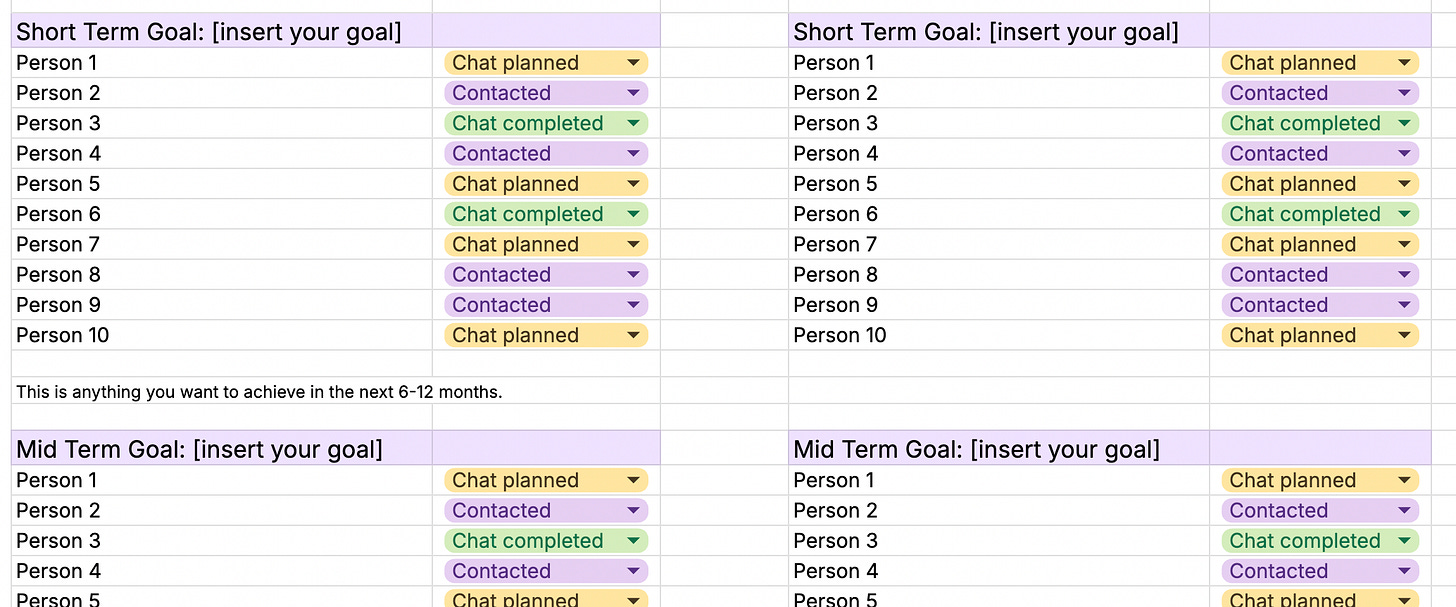Open Person 2 dropdown in right Mid Term table

click(x=1404, y=511)
